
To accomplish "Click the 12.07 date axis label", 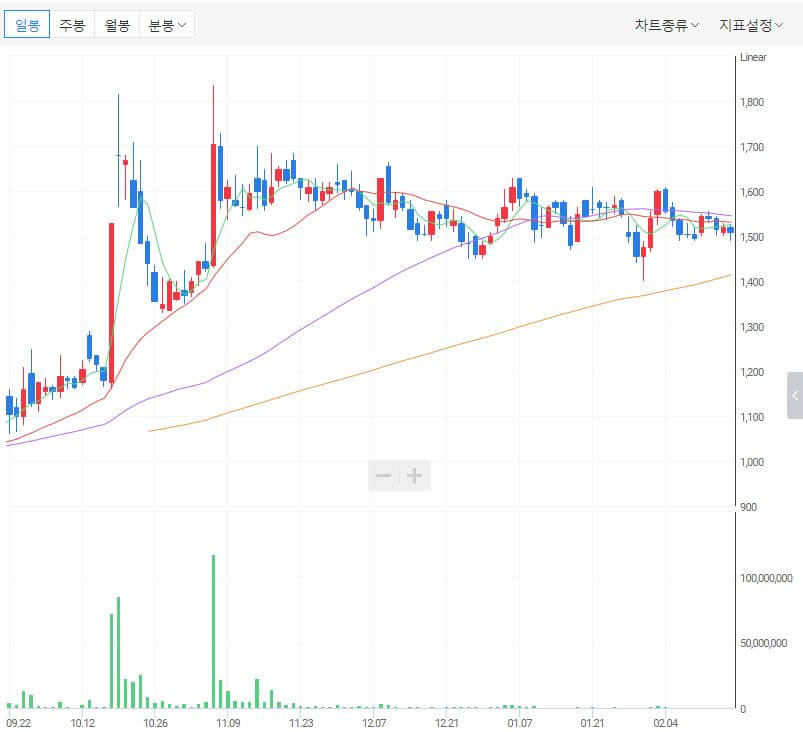I will click(374, 723).
